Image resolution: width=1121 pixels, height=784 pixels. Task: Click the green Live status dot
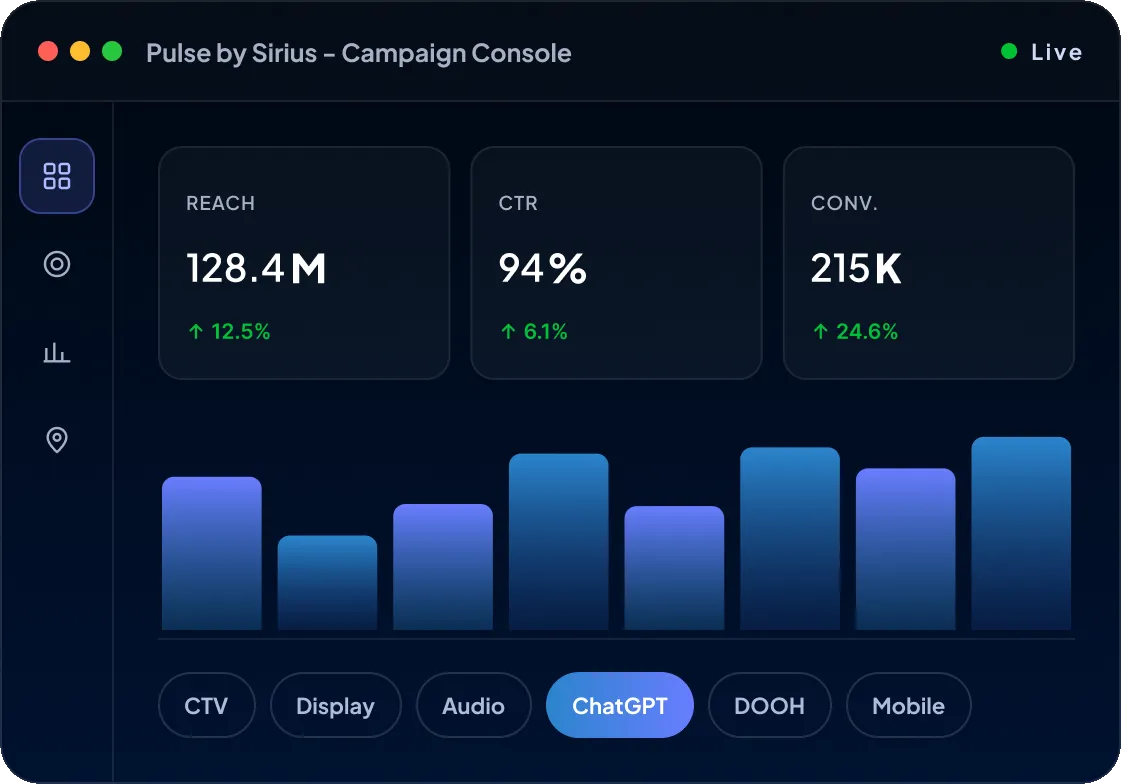[x=1009, y=51]
